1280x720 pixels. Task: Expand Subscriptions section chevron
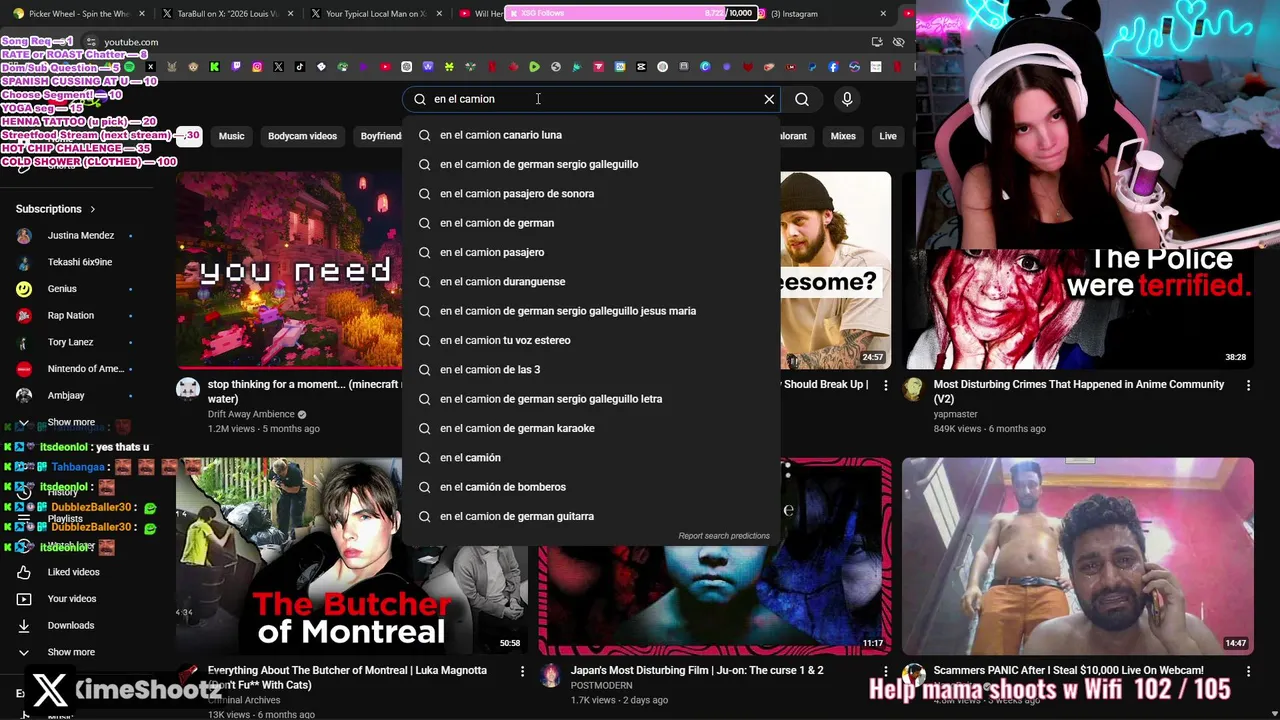(93, 209)
